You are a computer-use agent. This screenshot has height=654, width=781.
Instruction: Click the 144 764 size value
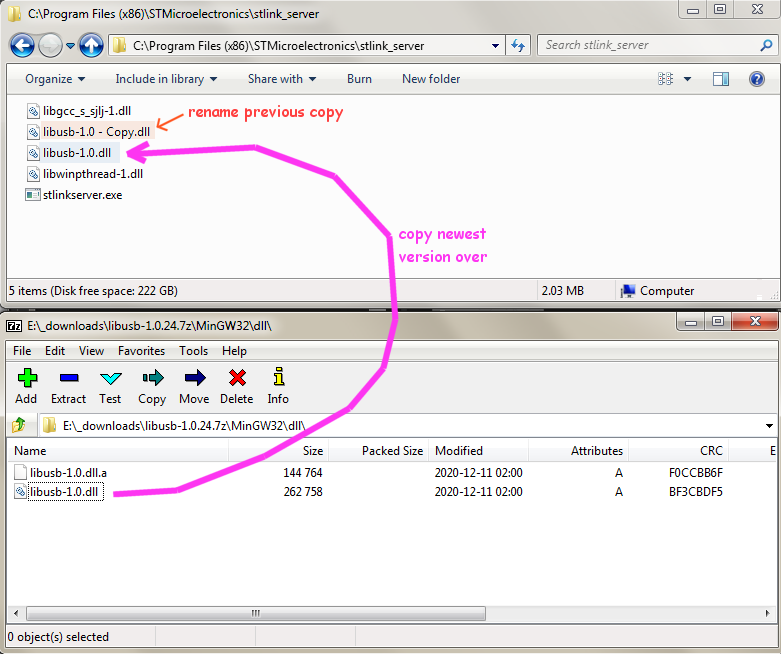click(x=303, y=472)
